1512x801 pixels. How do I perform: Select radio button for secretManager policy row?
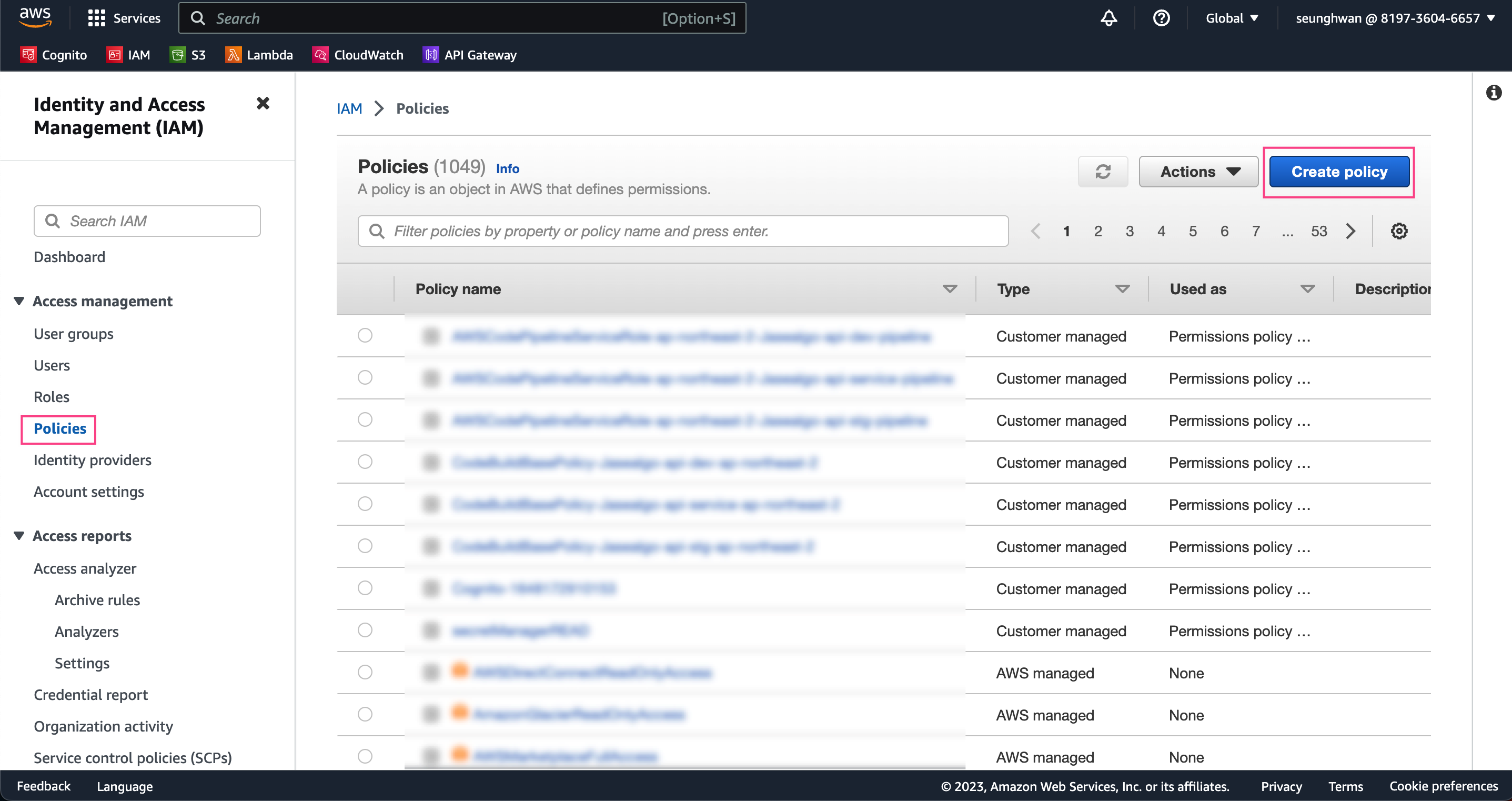pyautogui.click(x=365, y=630)
